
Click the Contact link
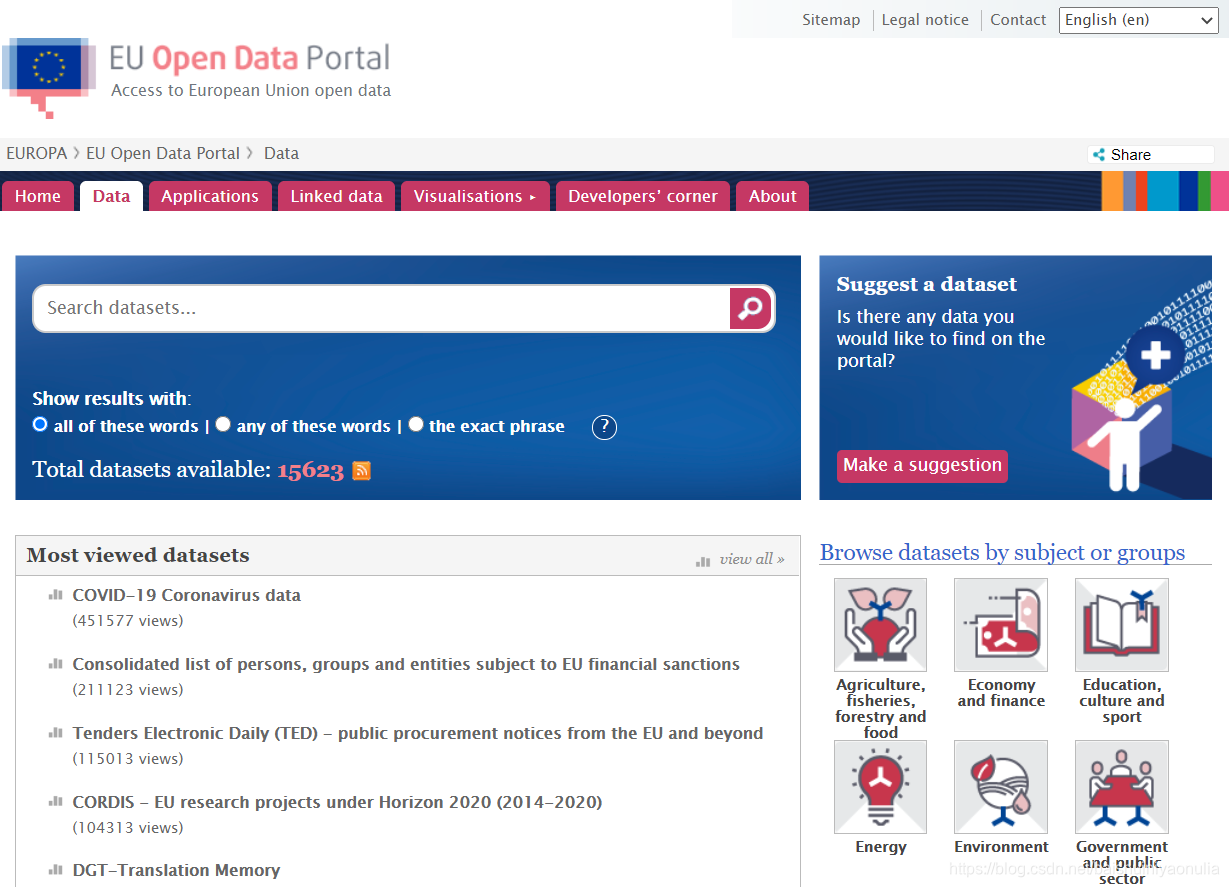pyautogui.click(x=1018, y=20)
